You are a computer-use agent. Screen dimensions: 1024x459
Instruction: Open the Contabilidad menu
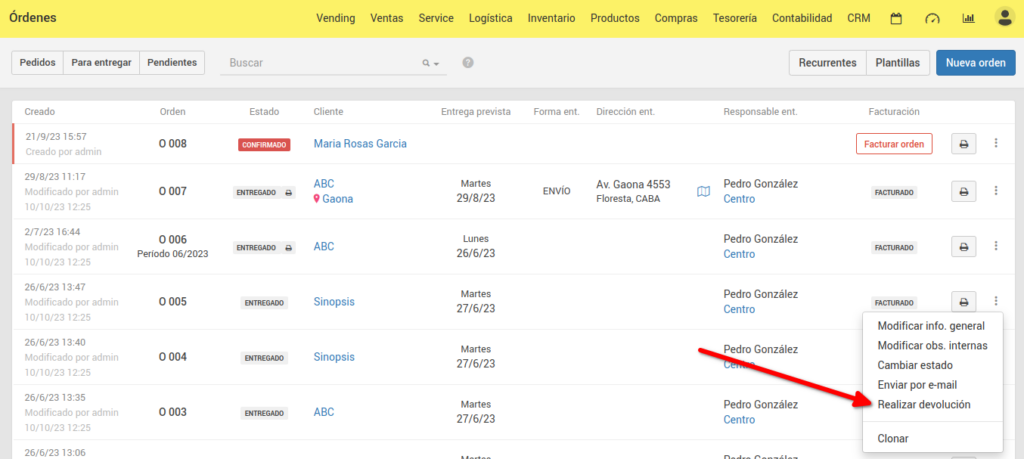pyautogui.click(x=802, y=18)
